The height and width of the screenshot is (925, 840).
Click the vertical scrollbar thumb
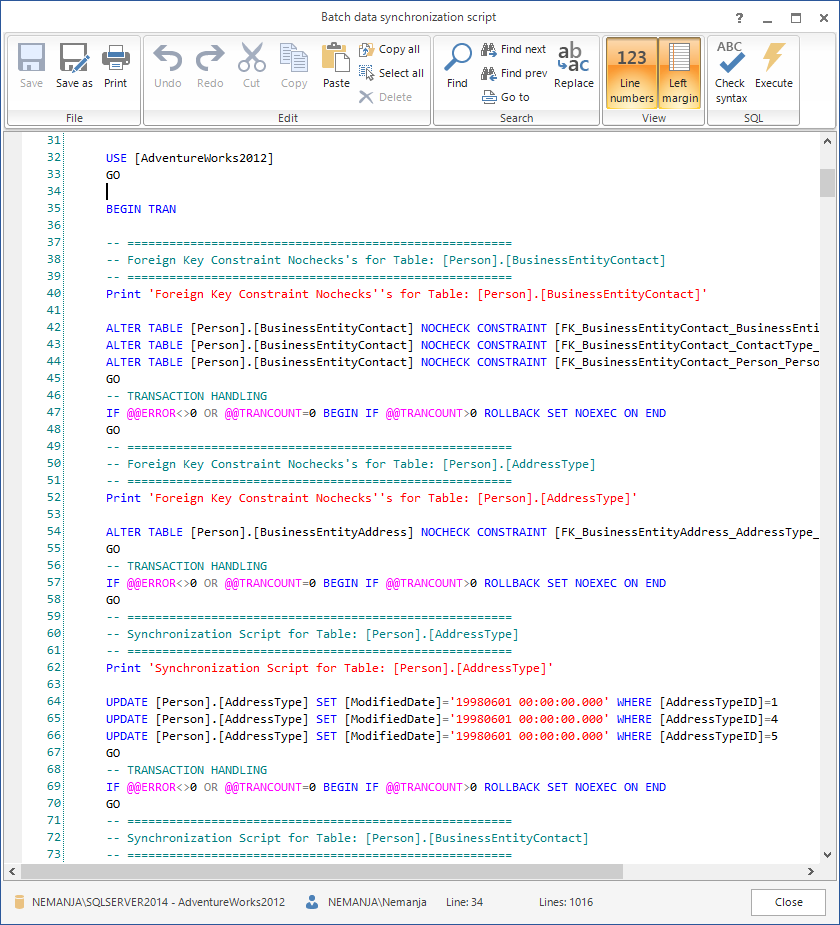(x=827, y=183)
